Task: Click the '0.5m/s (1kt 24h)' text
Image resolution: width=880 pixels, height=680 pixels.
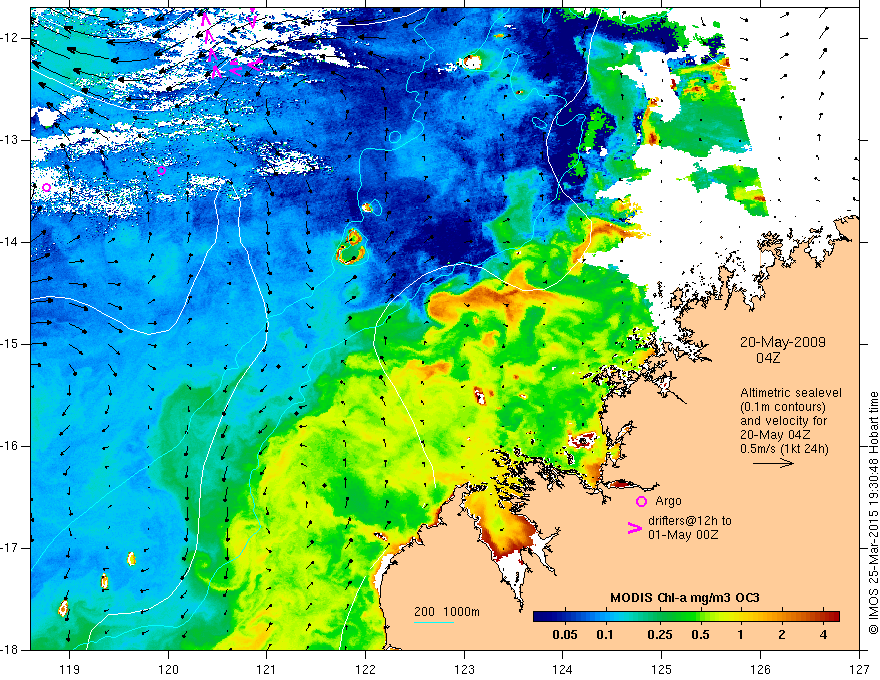Action: pyautogui.click(x=784, y=448)
